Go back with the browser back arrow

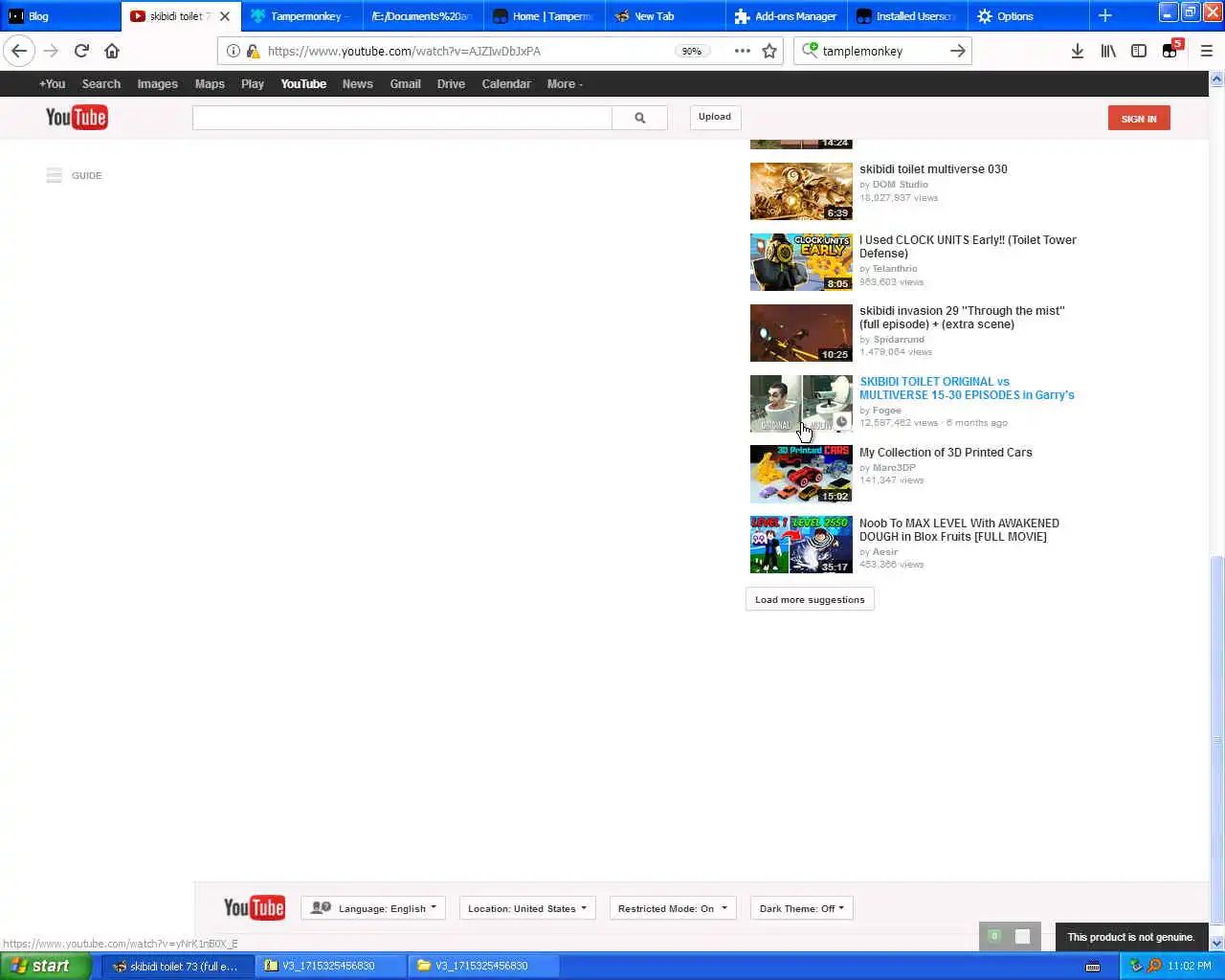[19, 51]
